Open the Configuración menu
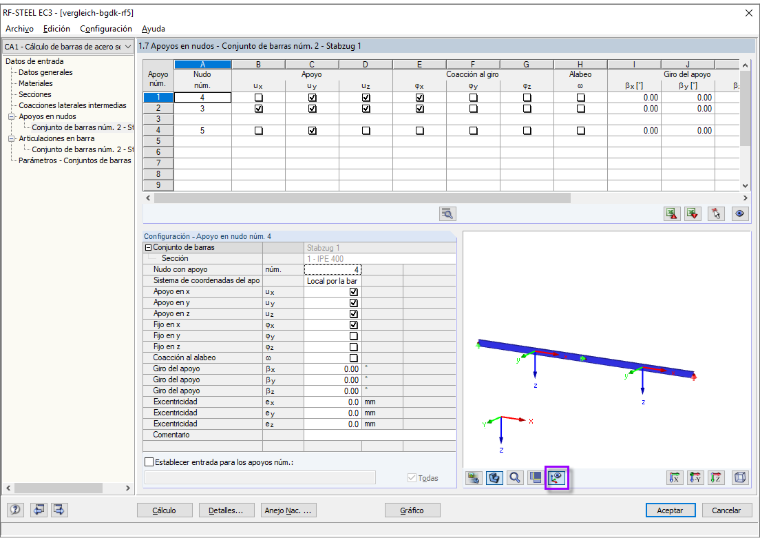 pyautogui.click(x=106, y=29)
